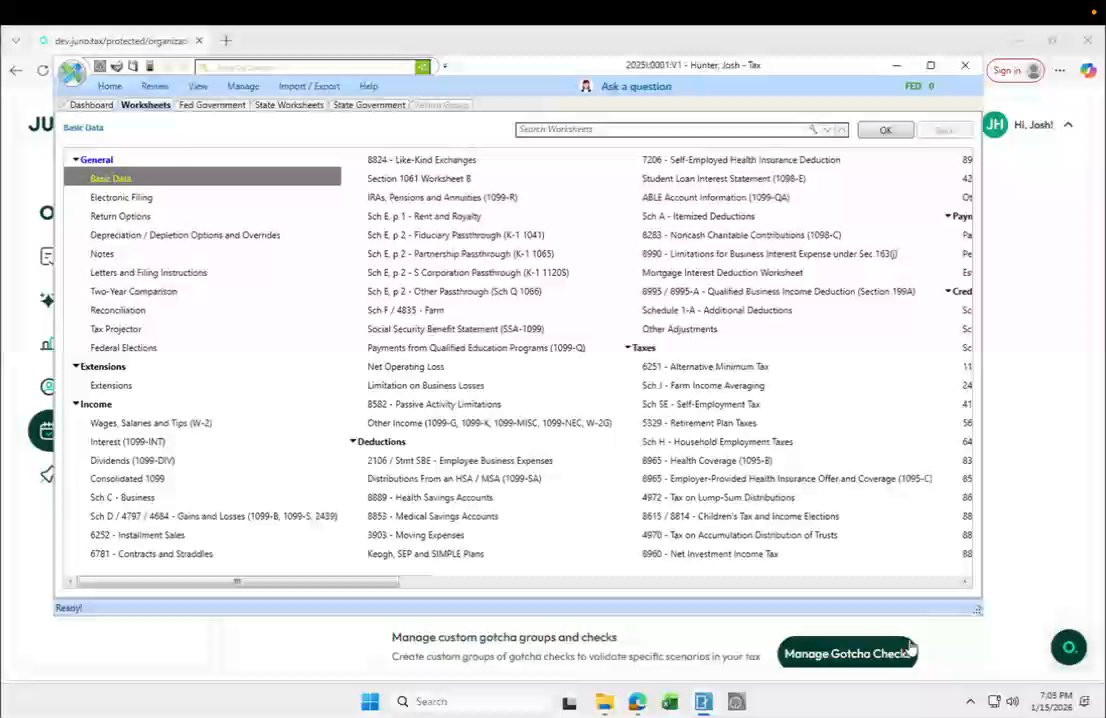
Task: Open the browser tab list chevron
Action: click(16, 41)
